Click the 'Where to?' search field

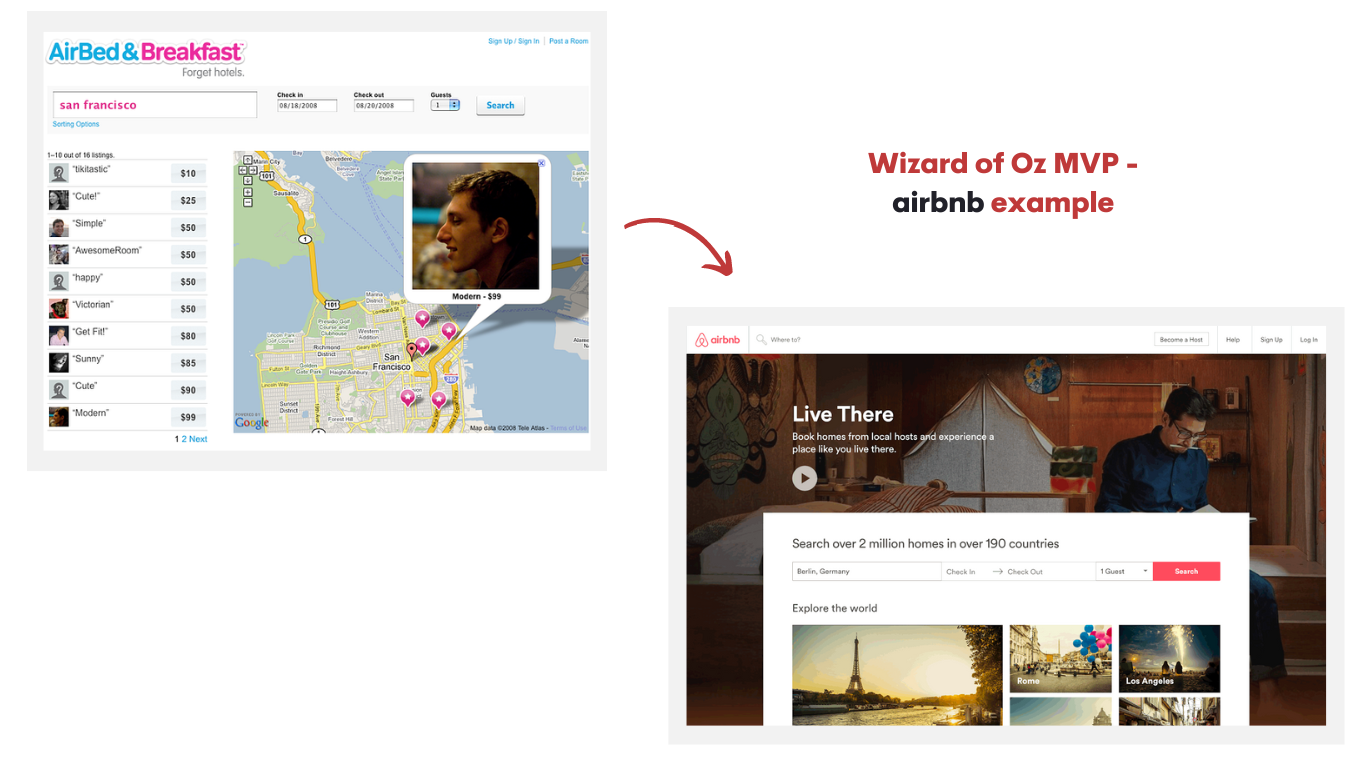click(786, 340)
